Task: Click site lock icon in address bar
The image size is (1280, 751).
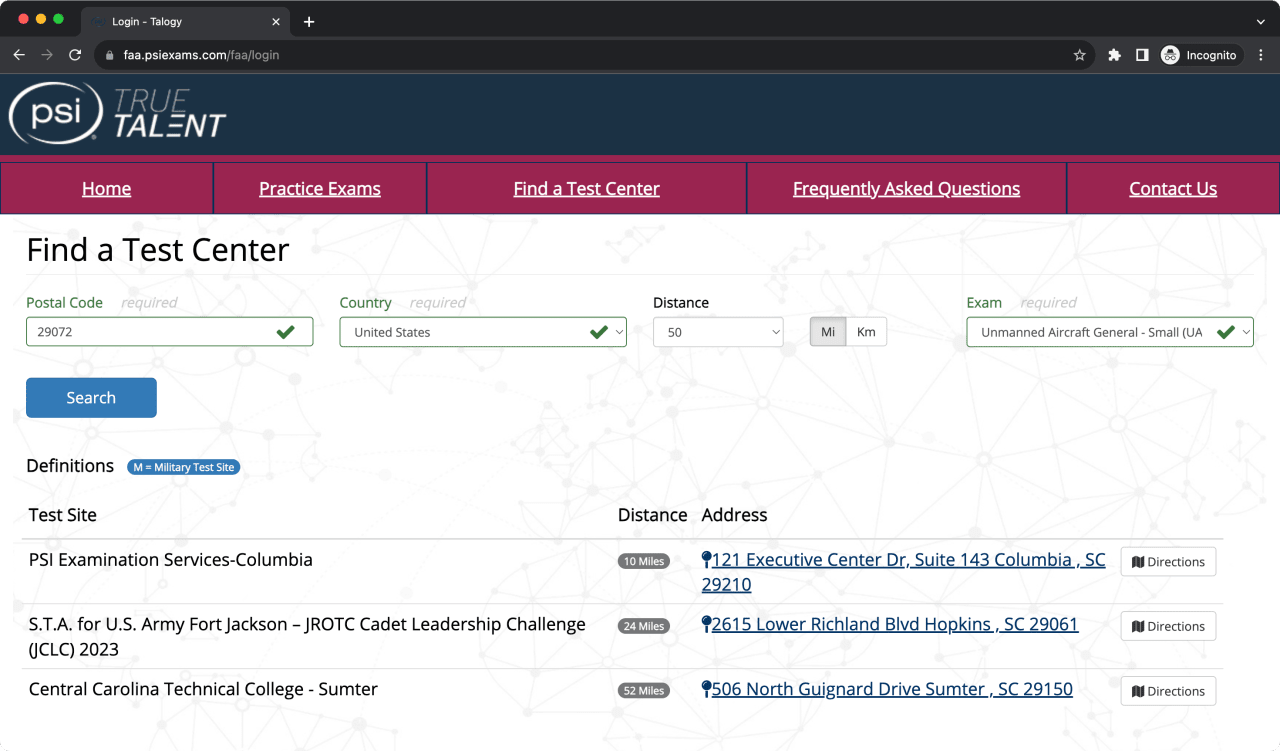Action: (110, 55)
